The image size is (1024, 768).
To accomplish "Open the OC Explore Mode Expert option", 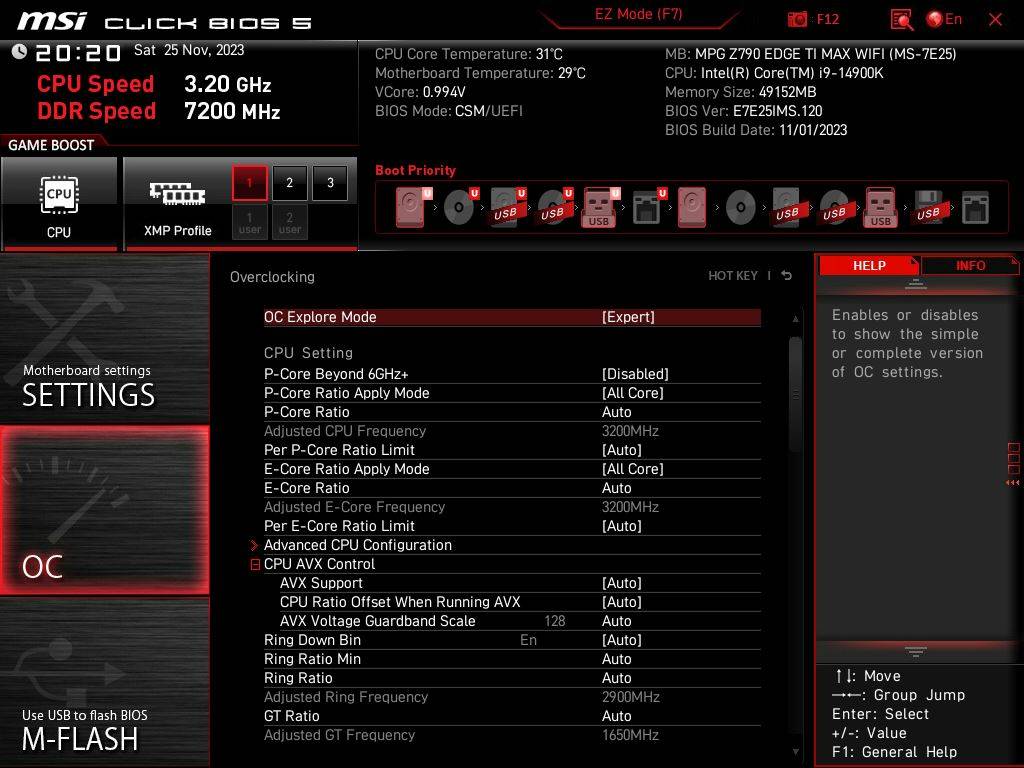I will pos(512,317).
